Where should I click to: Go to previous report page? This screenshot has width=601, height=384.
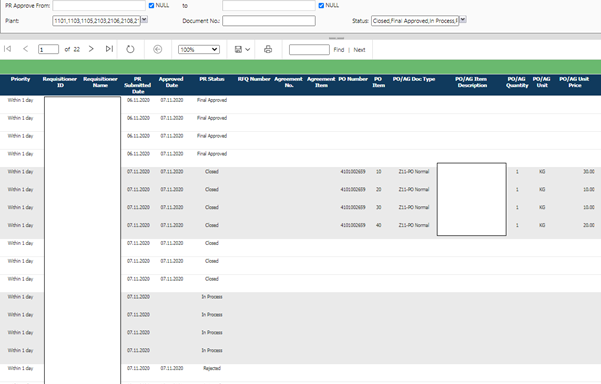point(26,49)
